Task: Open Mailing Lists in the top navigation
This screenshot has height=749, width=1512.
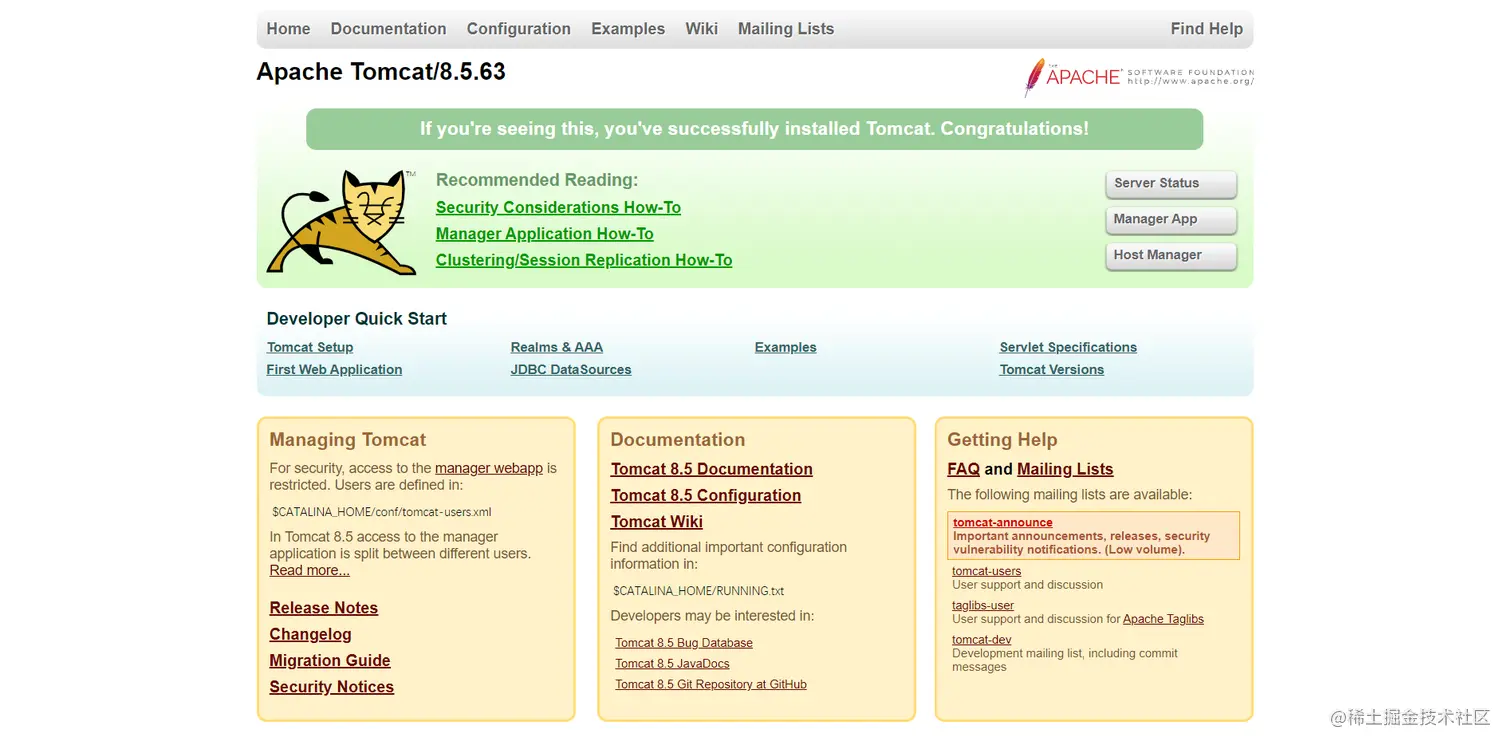Action: tap(786, 29)
